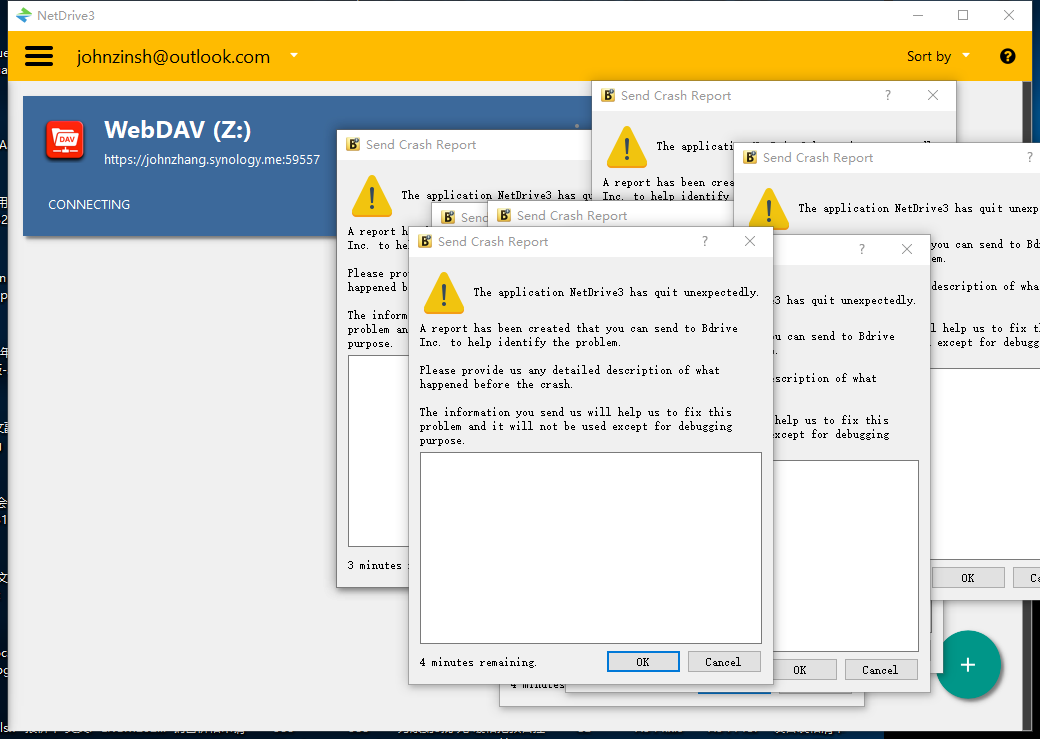Focus the far-left dialog description text area

point(379,451)
